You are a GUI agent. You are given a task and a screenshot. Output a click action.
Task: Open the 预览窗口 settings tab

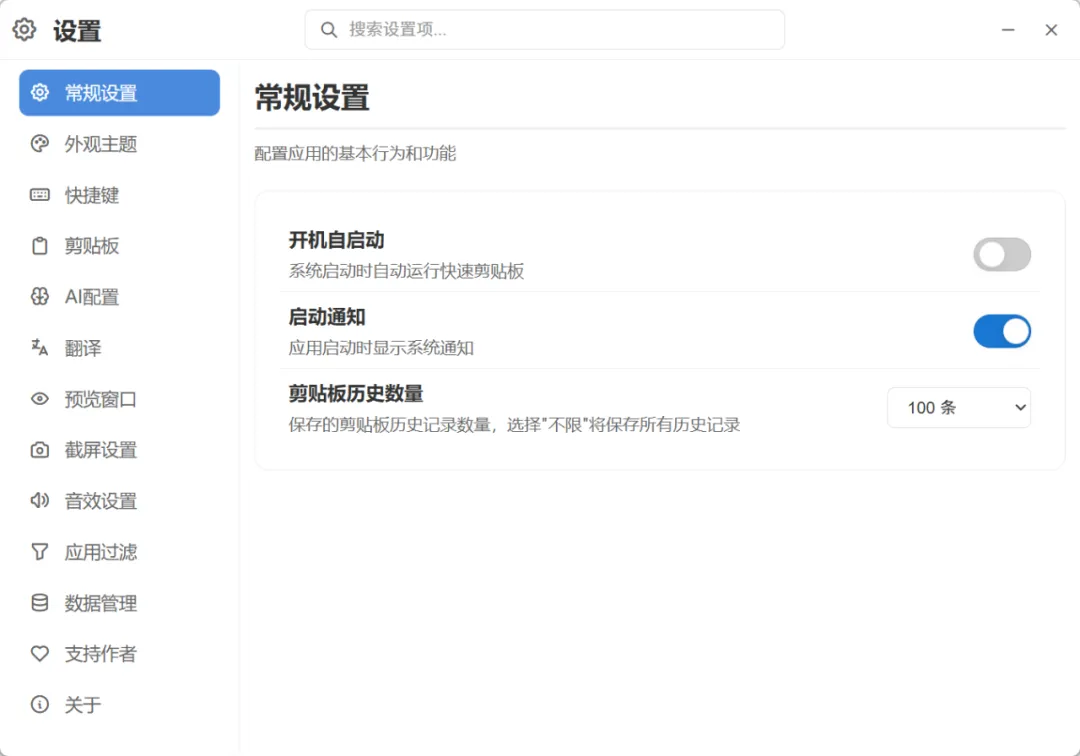[100, 399]
